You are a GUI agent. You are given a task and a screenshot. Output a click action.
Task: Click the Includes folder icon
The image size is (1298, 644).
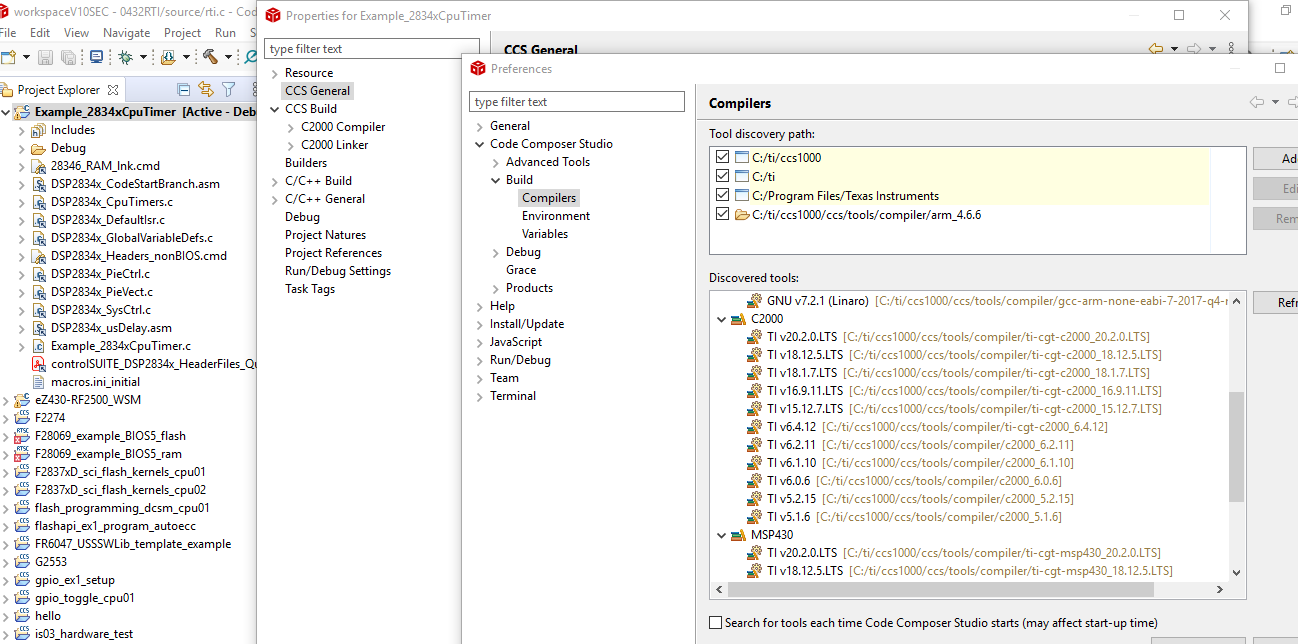pos(39,130)
